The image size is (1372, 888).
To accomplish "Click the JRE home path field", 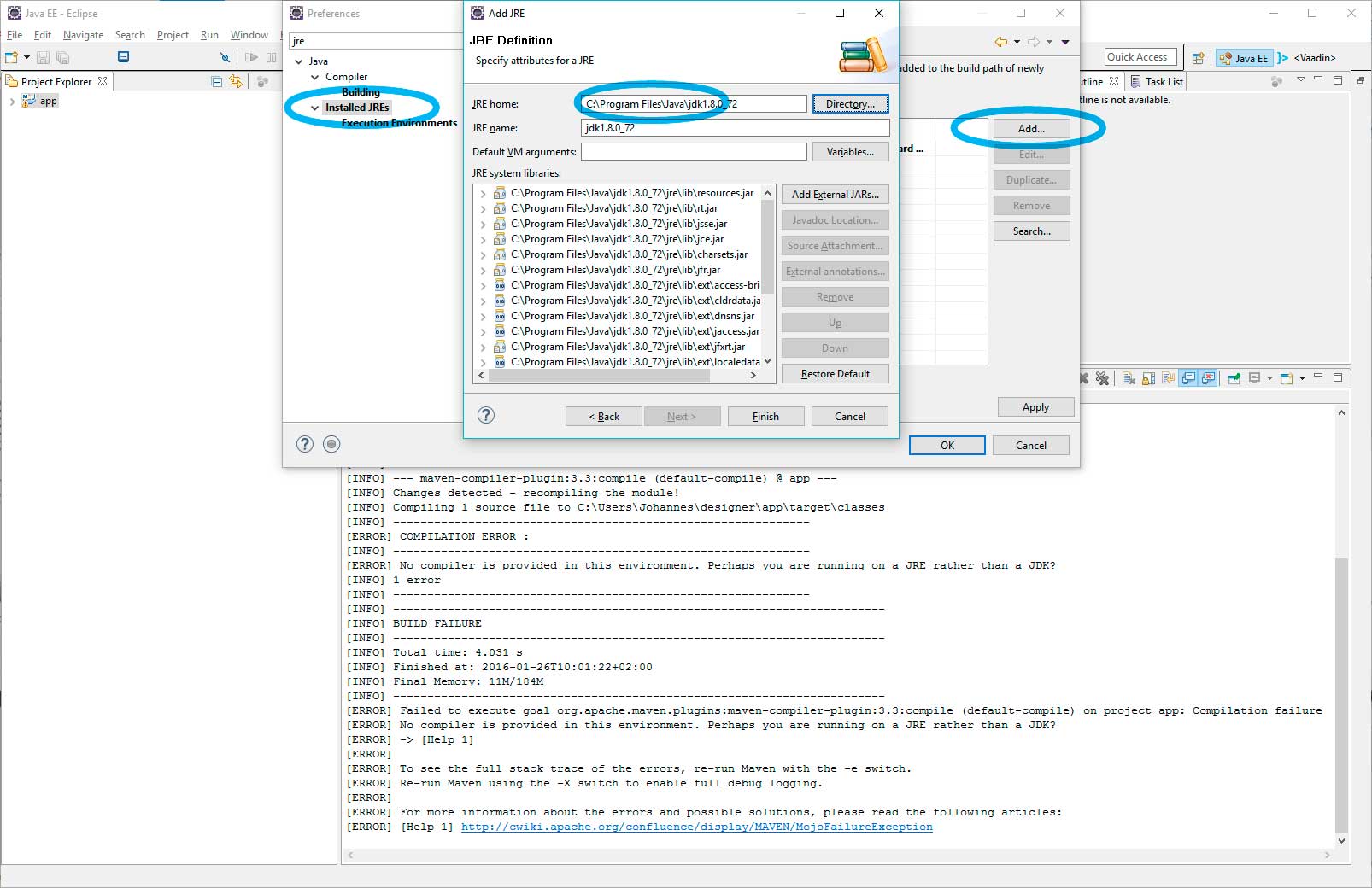I will [693, 104].
